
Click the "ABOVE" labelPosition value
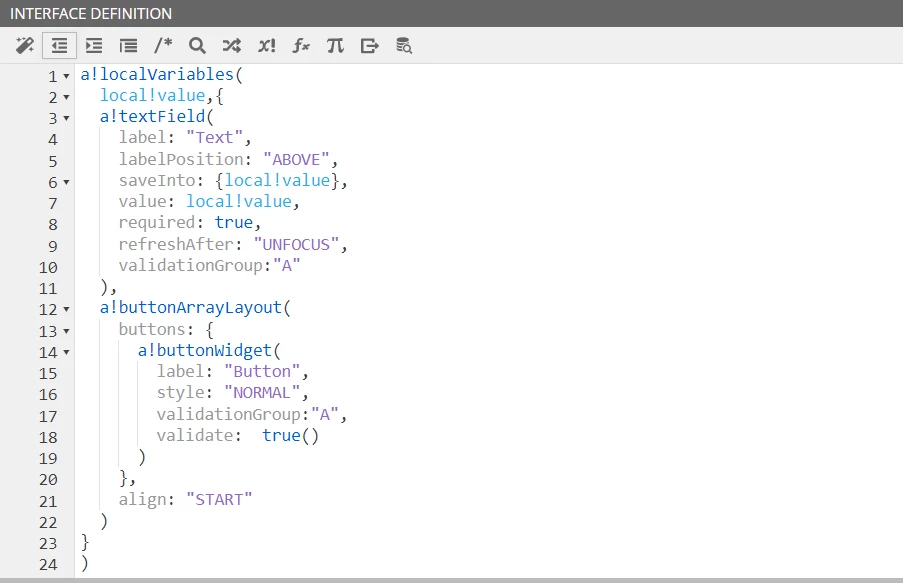296,159
